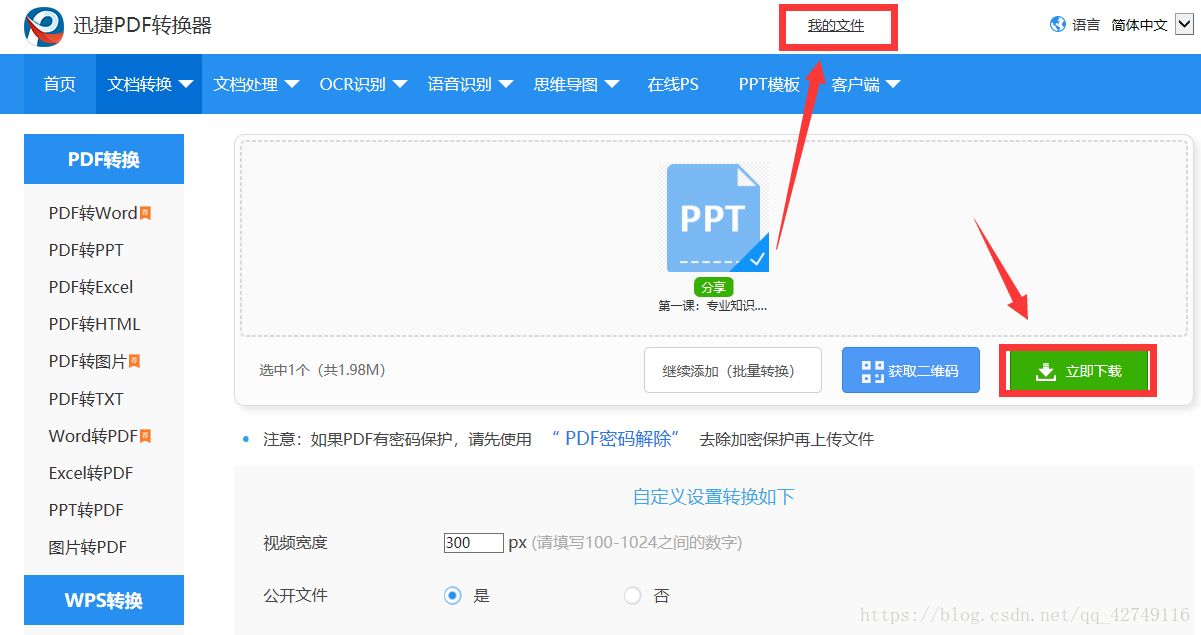
Task: Go to 首页 tab
Action: point(60,84)
